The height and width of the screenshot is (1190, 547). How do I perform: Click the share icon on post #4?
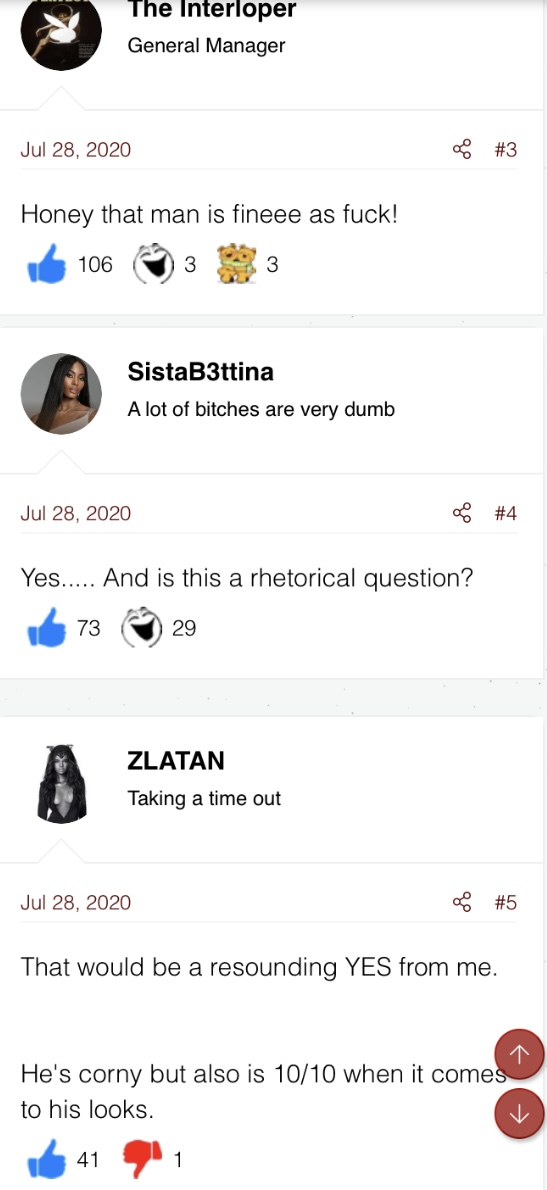point(462,513)
